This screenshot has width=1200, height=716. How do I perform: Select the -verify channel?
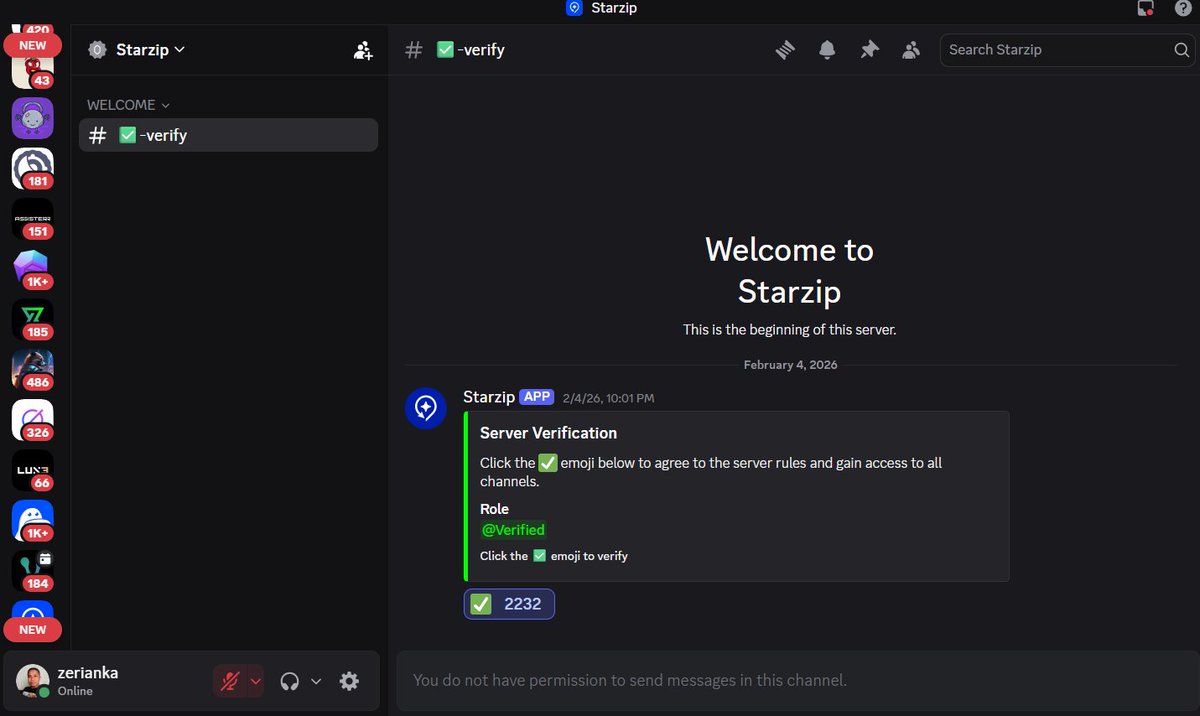point(228,135)
